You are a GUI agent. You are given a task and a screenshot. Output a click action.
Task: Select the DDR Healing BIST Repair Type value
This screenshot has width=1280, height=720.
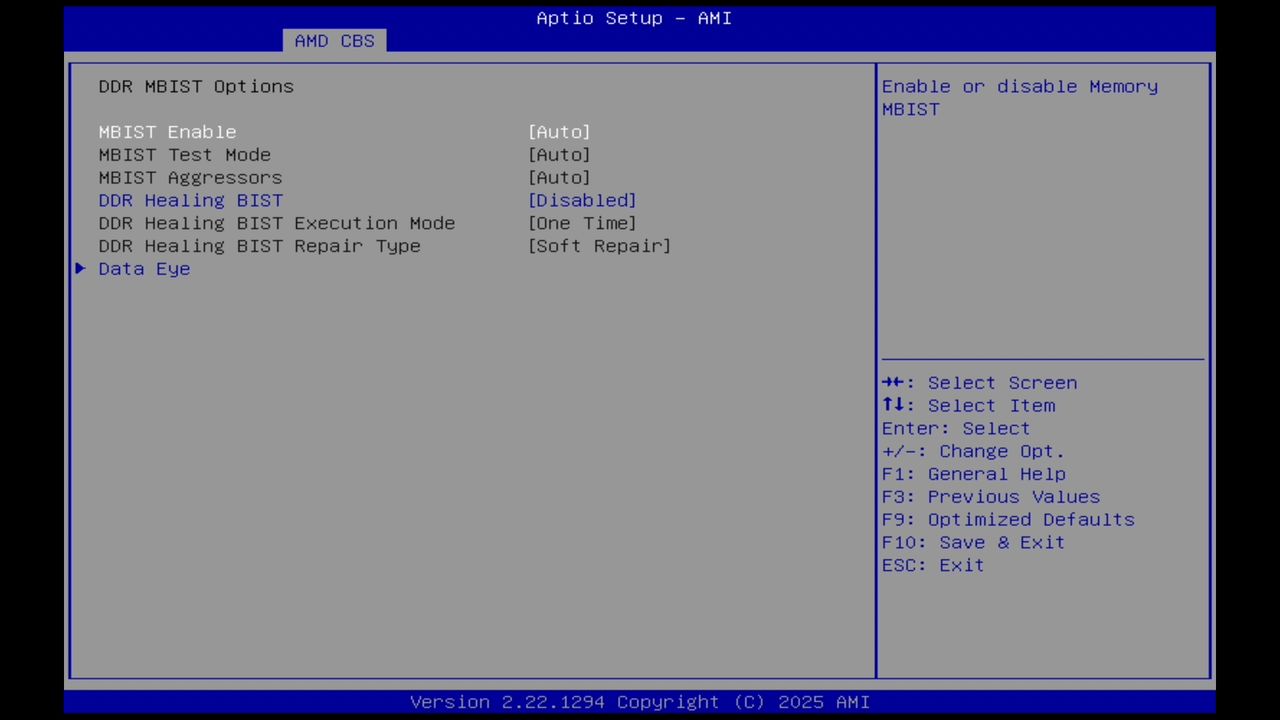coord(599,246)
